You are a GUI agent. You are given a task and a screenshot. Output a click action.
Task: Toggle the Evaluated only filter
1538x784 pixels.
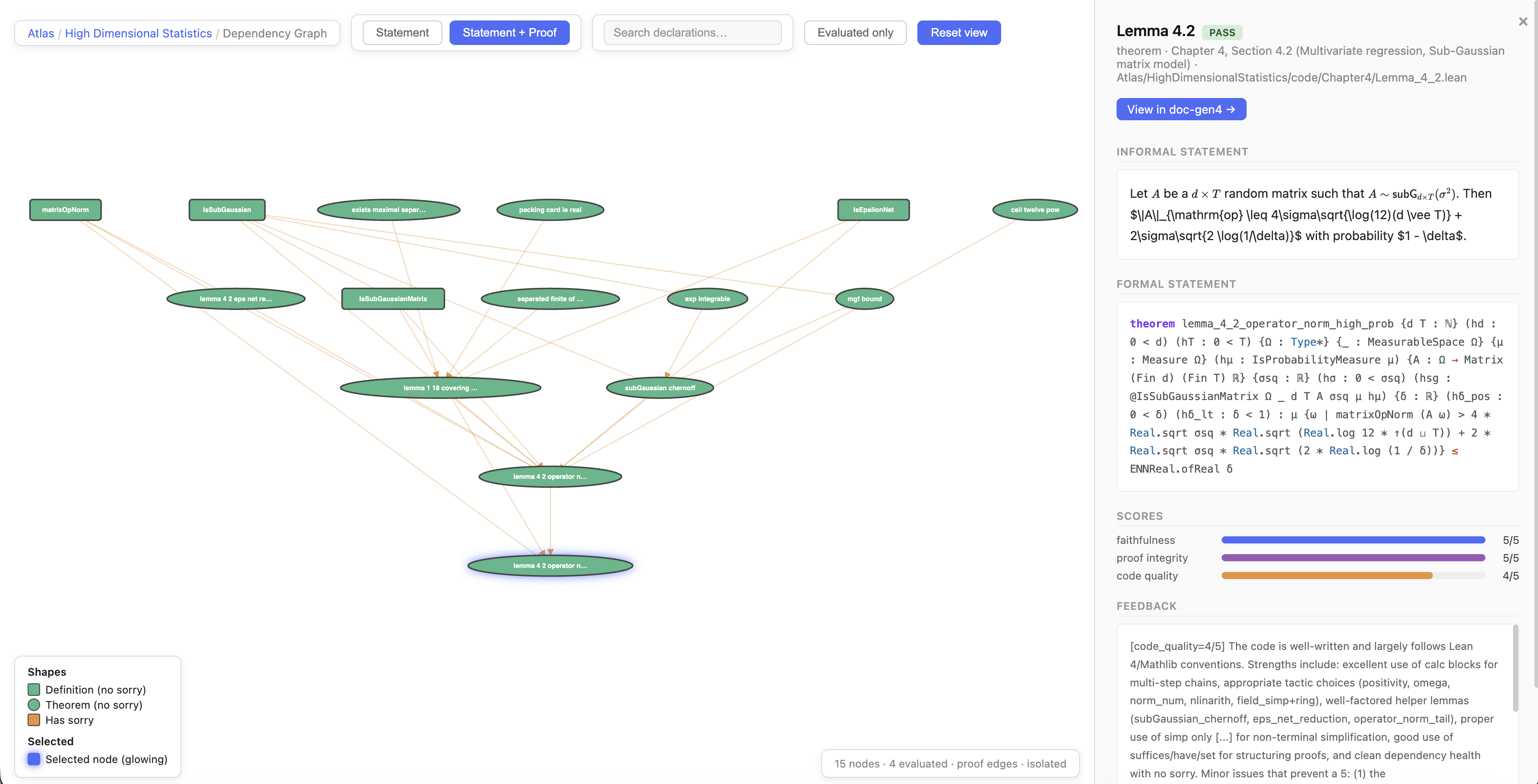(855, 33)
